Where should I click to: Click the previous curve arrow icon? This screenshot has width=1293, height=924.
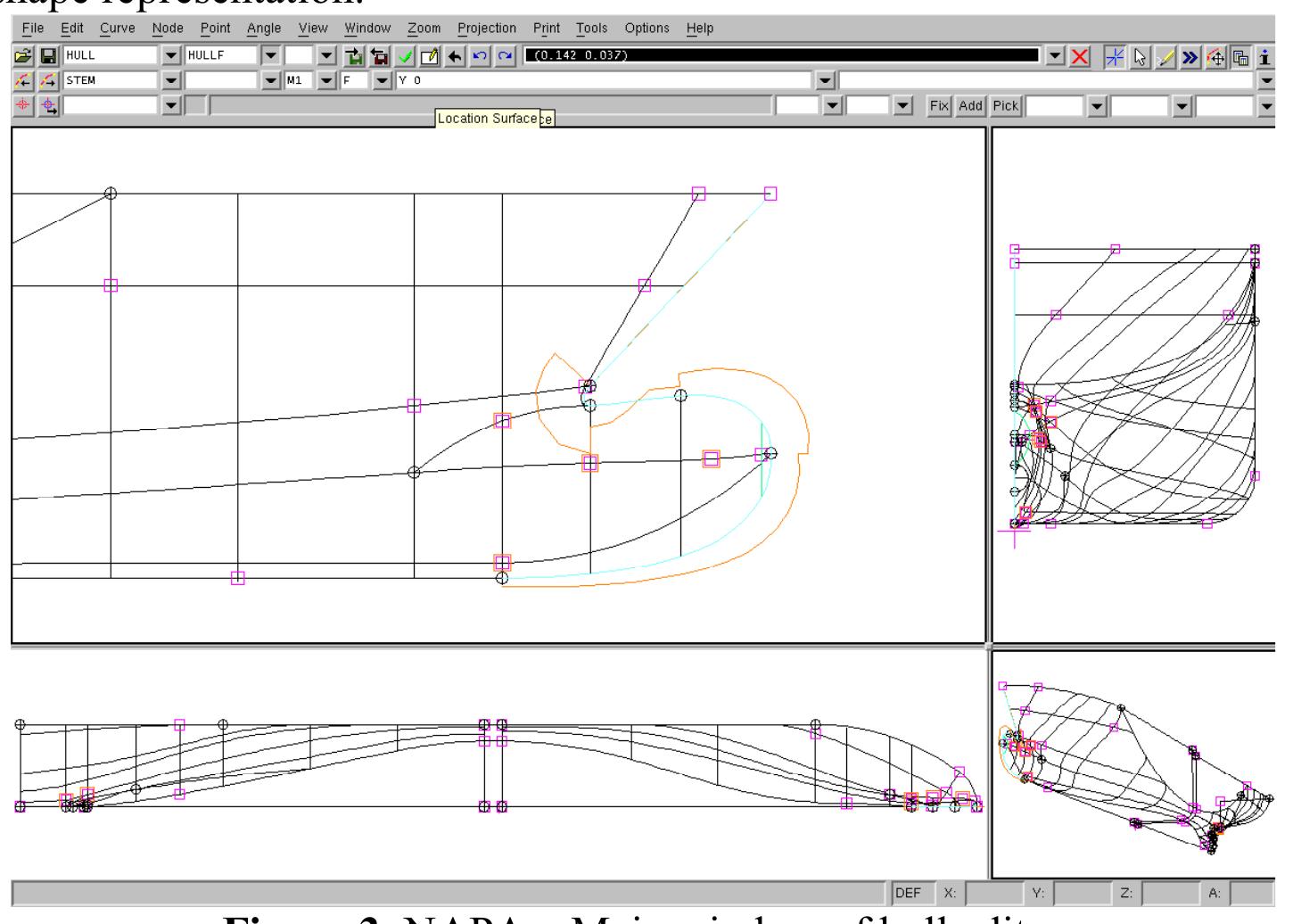point(23,80)
